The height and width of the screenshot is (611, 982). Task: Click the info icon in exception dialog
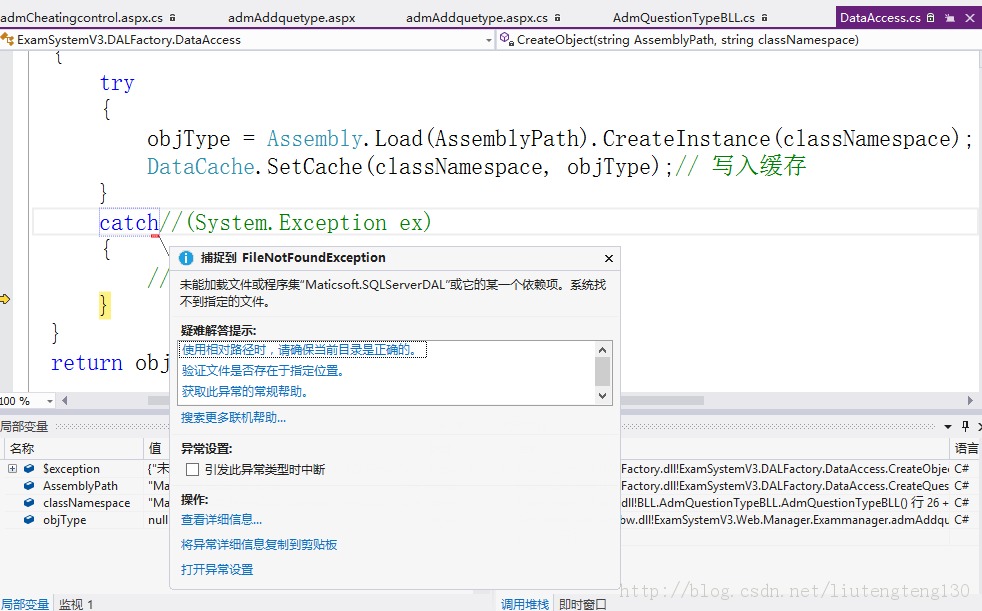(x=186, y=258)
